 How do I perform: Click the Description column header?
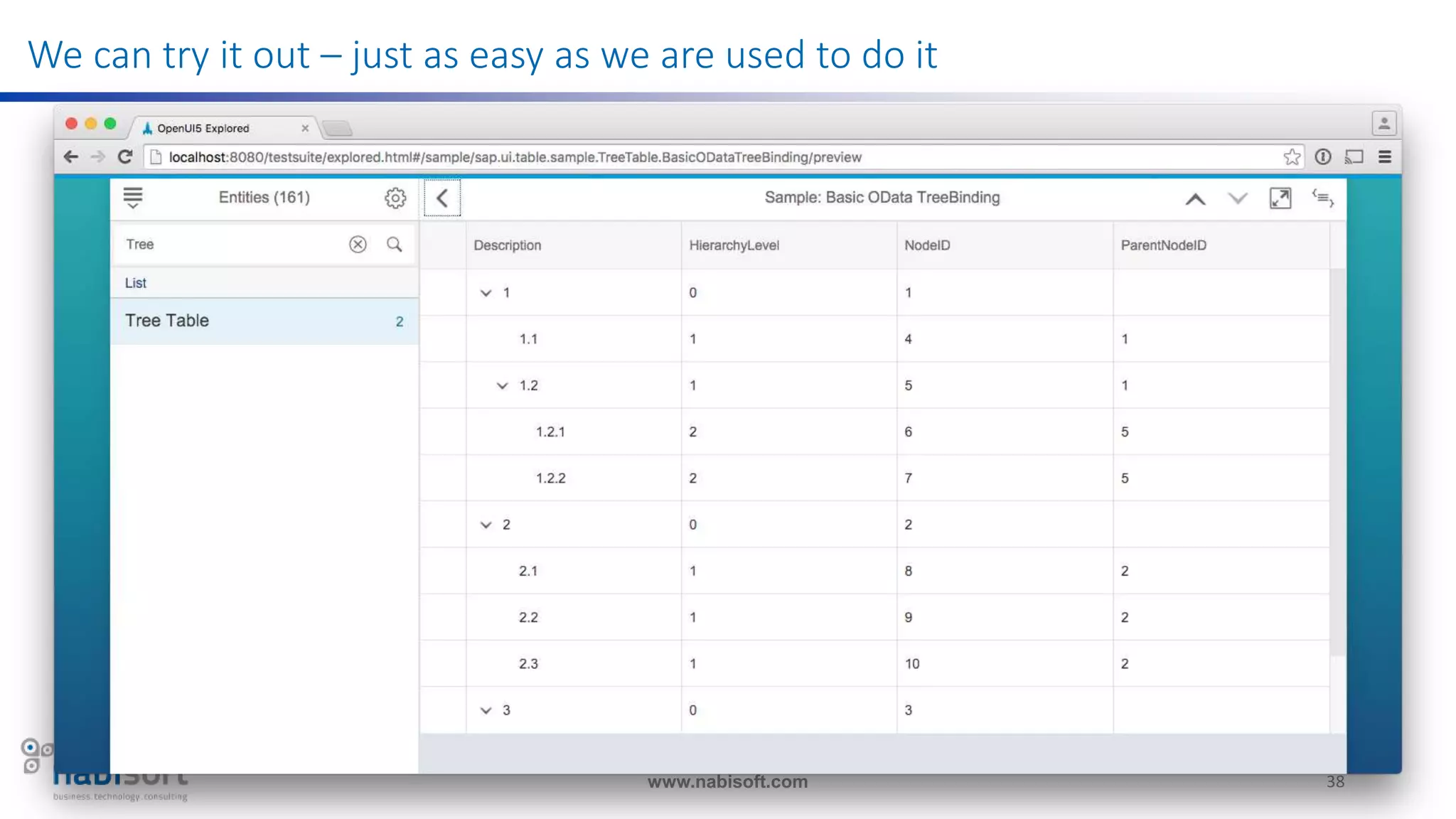click(x=573, y=245)
